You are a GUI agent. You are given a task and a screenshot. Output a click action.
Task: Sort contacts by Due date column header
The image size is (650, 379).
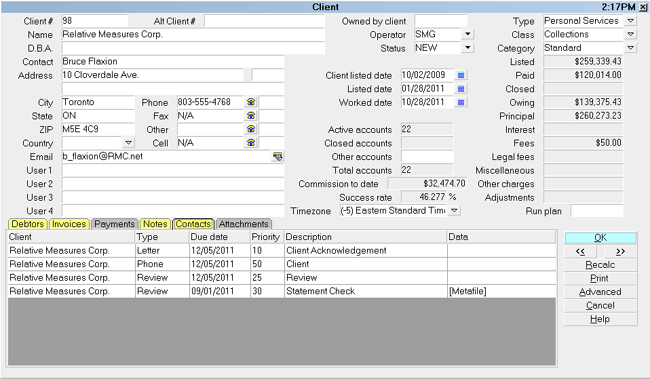(219, 237)
